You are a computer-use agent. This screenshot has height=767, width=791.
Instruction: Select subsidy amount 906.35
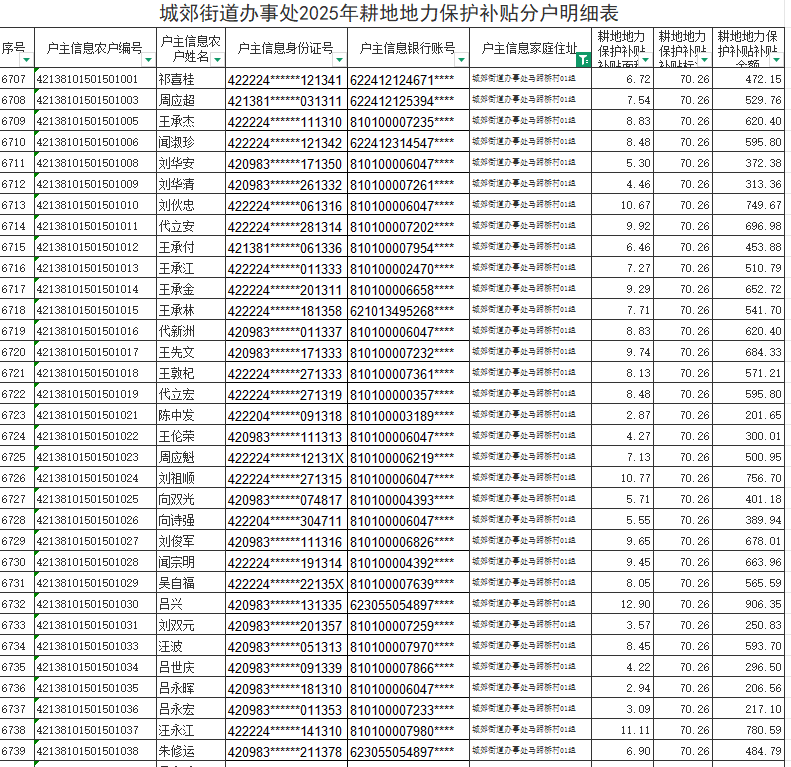749,604
